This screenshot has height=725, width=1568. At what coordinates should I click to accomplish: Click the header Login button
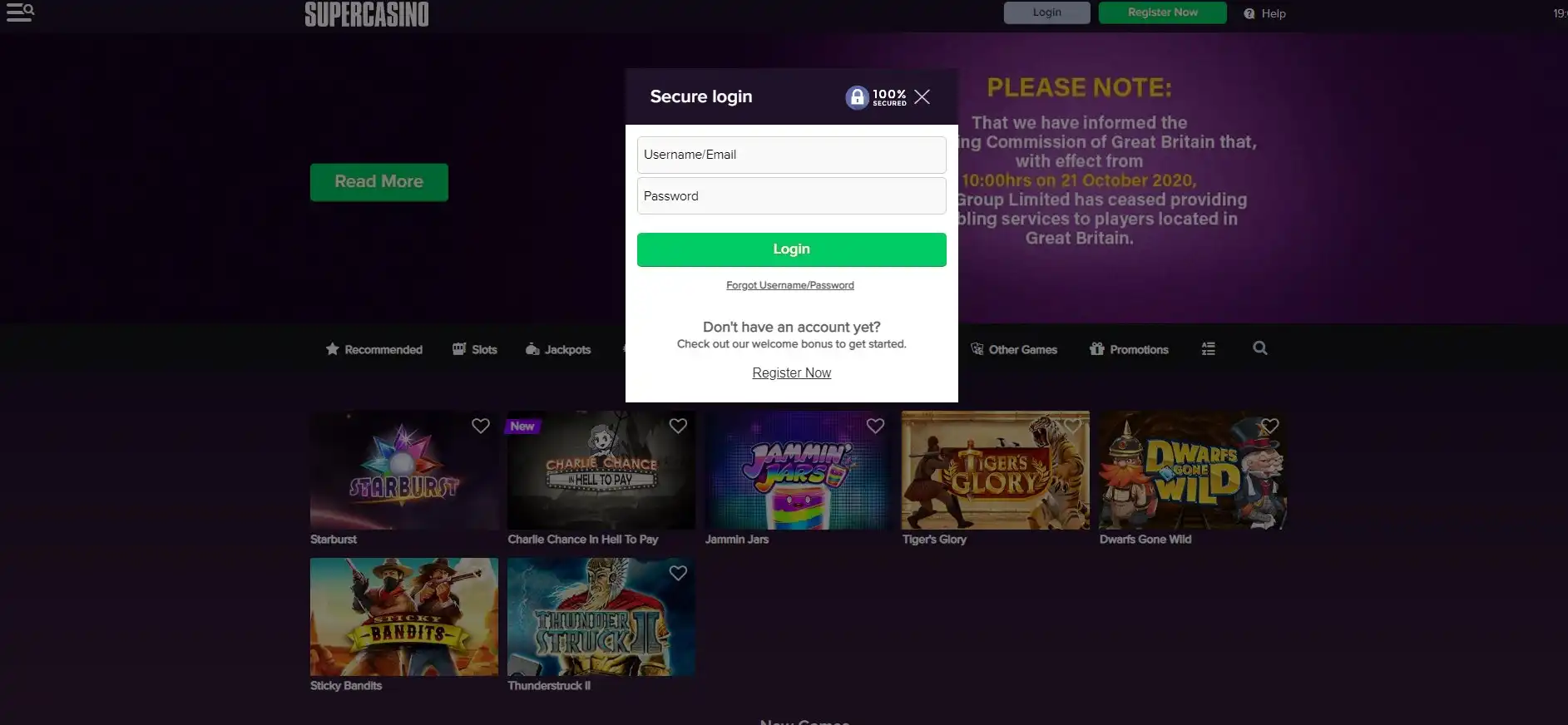pos(1046,12)
